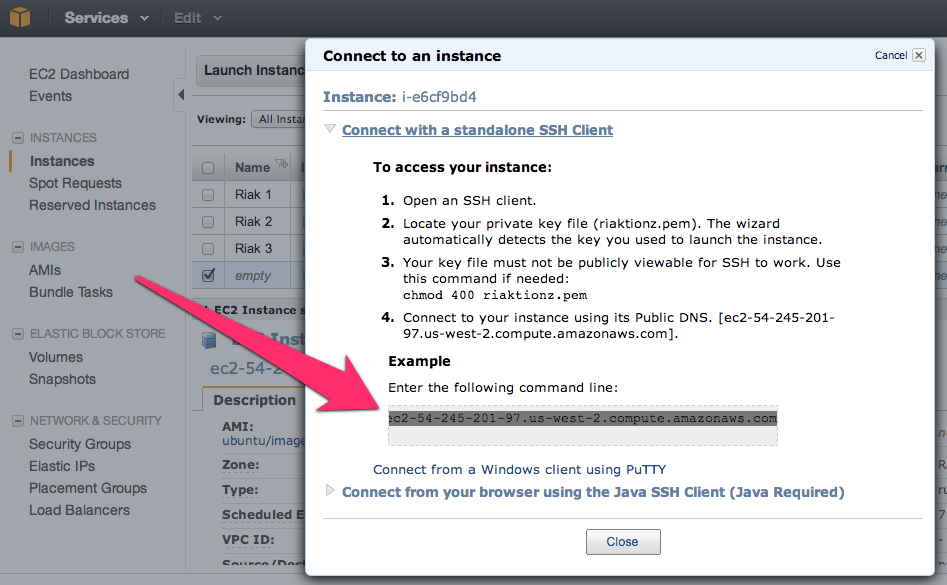Open Events in sidebar
The width and height of the screenshot is (947, 585).
click(x=50, y=96)
